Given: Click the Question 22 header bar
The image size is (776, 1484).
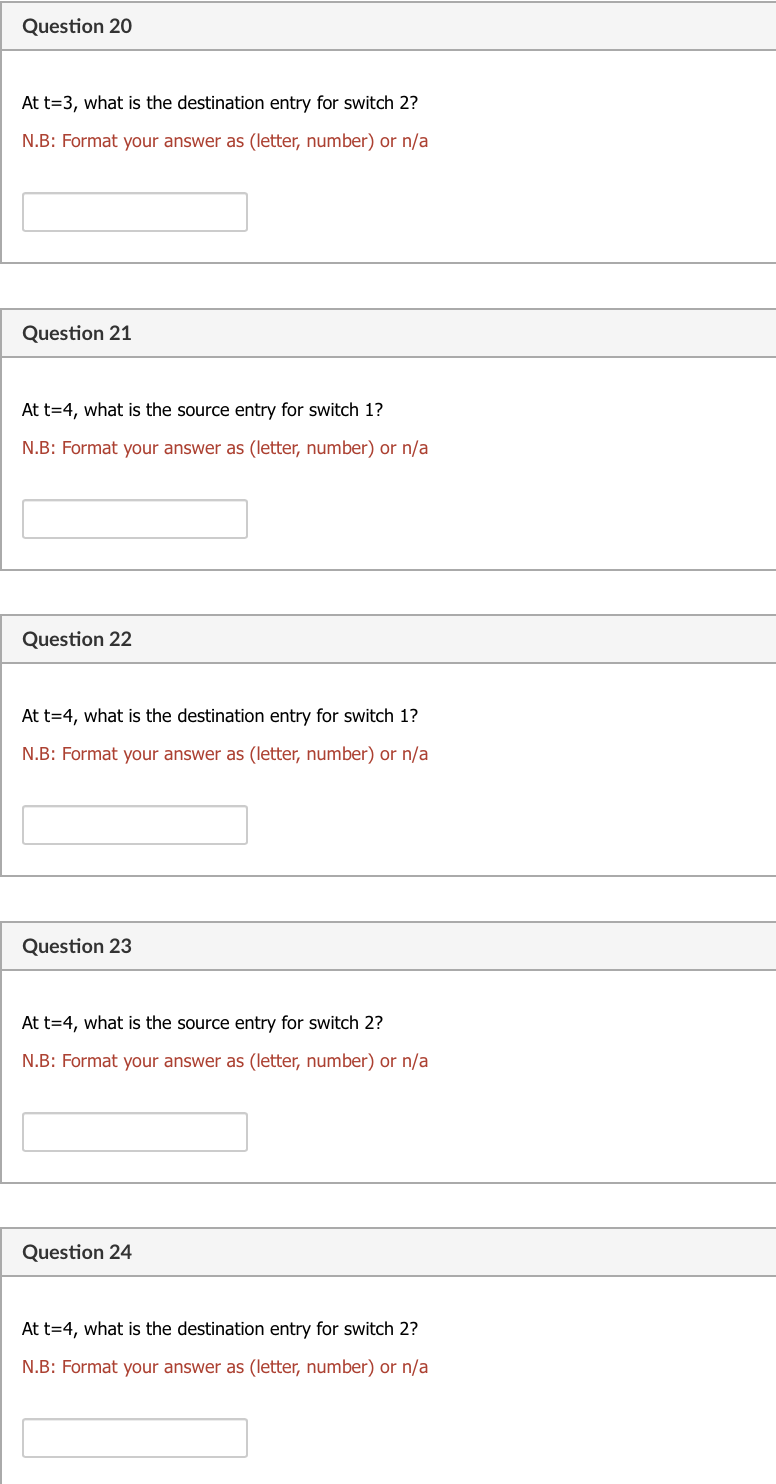Looking at the screenshot, I should [x=388, y=639].
